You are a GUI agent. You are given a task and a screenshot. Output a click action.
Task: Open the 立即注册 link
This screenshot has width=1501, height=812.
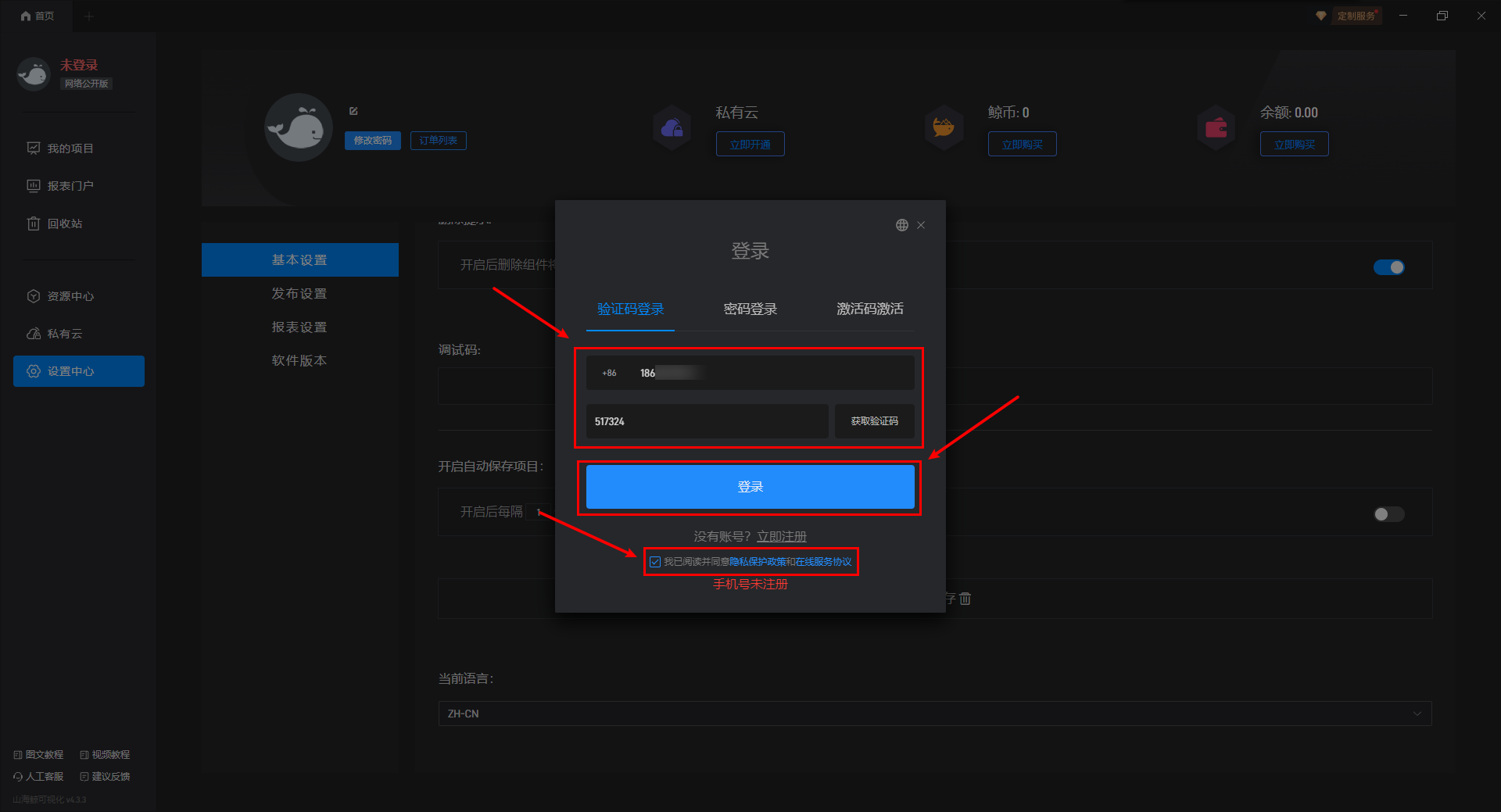pos(782,537)
